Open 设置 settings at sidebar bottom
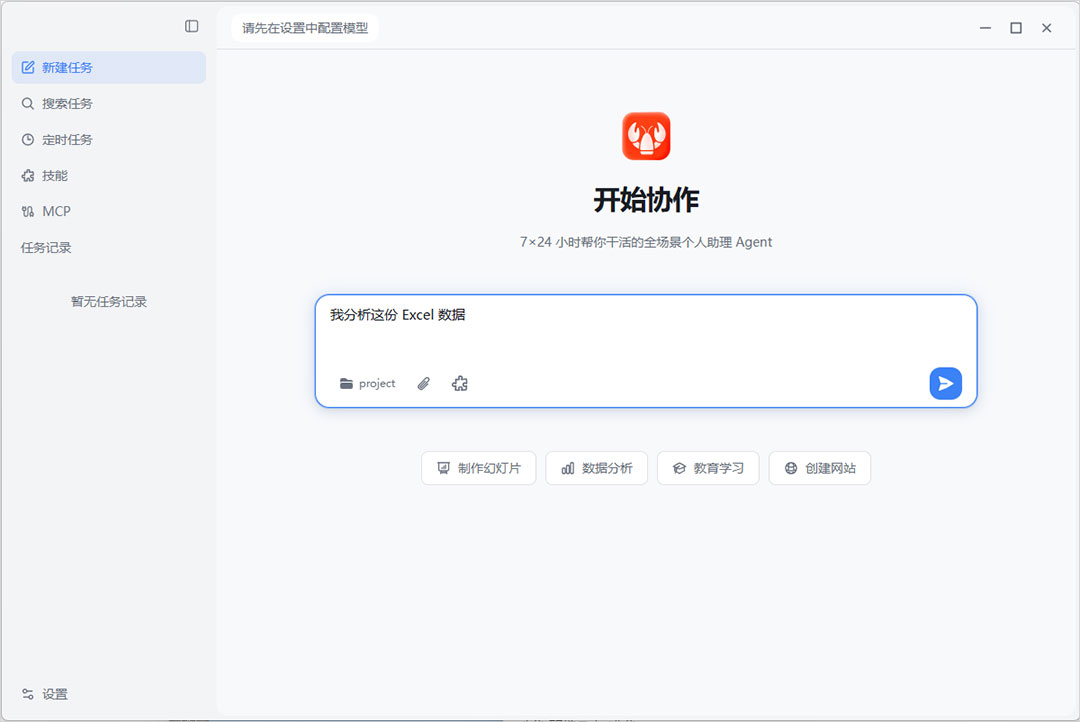Viewport: 1080px width, 722px height. (x=45, y=694)
